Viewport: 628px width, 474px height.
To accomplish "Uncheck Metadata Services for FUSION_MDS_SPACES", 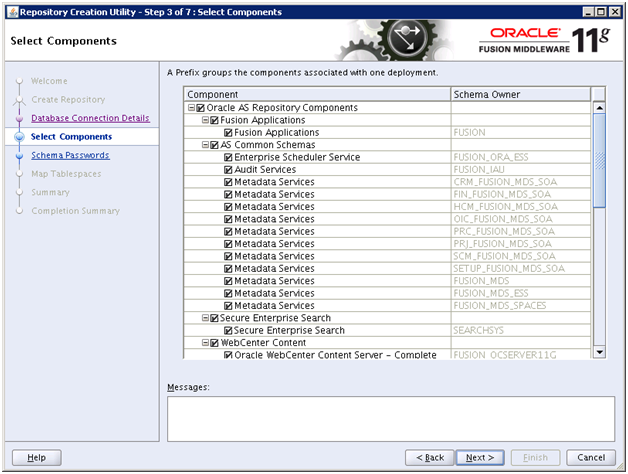I will [x=228, y=306].
